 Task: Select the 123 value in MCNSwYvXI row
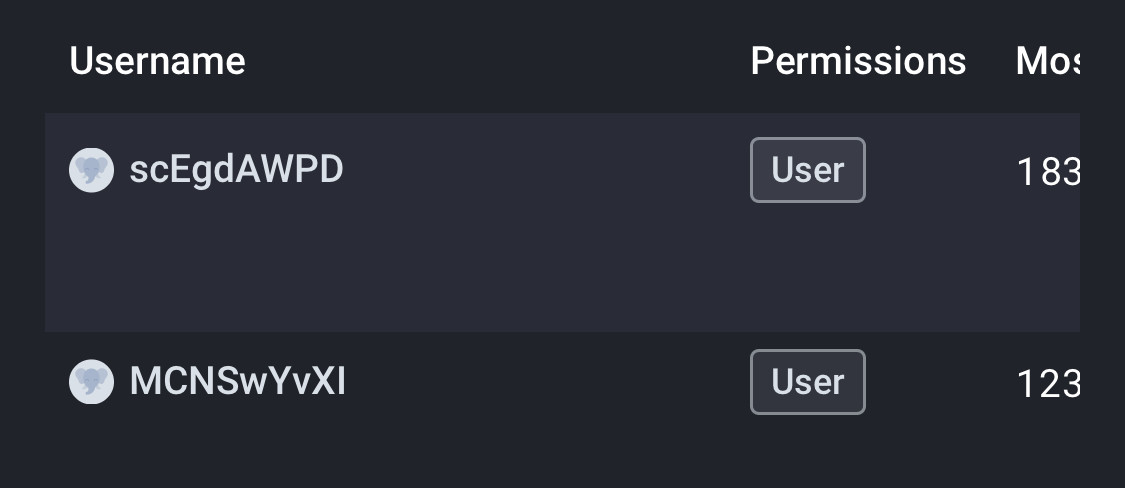1048,384
